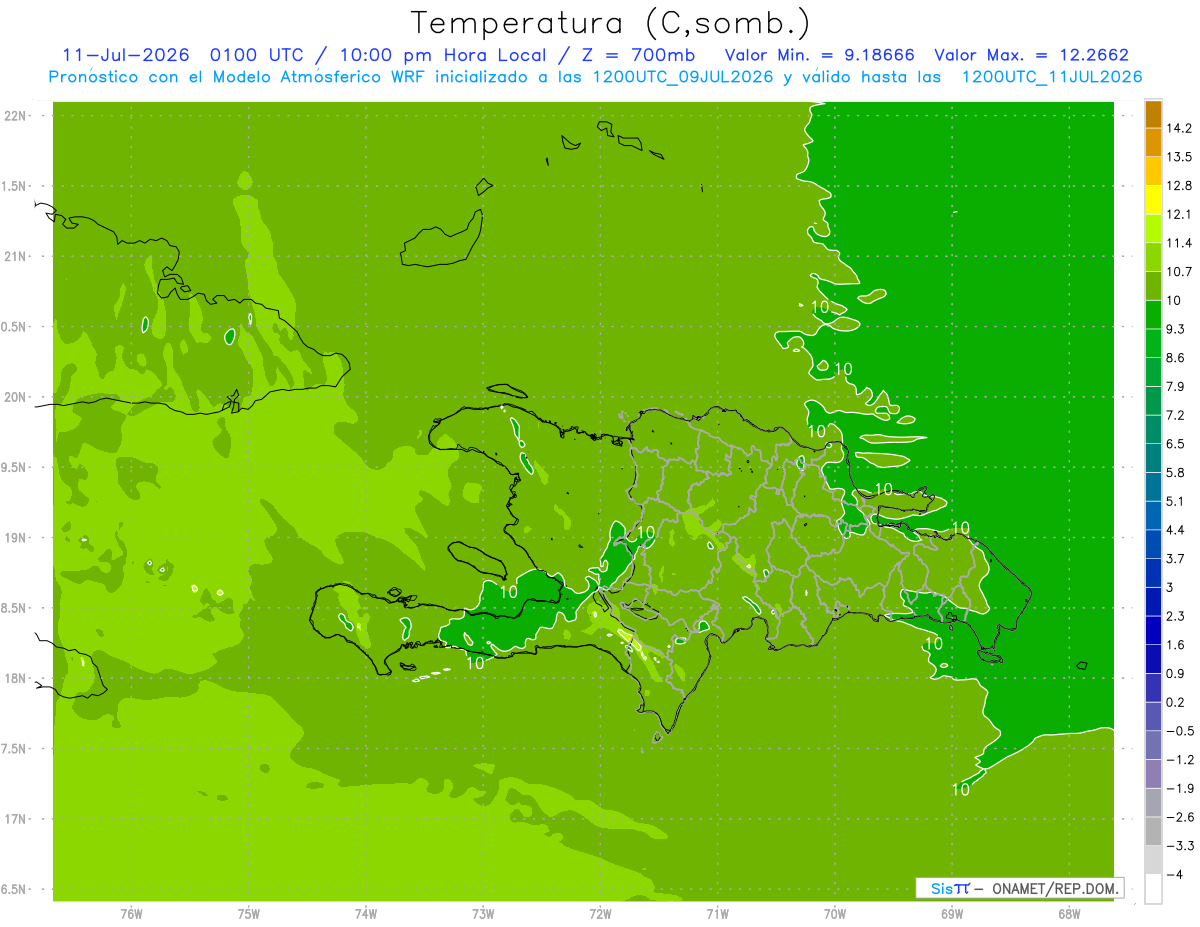
Task: Click the swatch between 10 and 10.7
Action: (x=1153, y=286)
